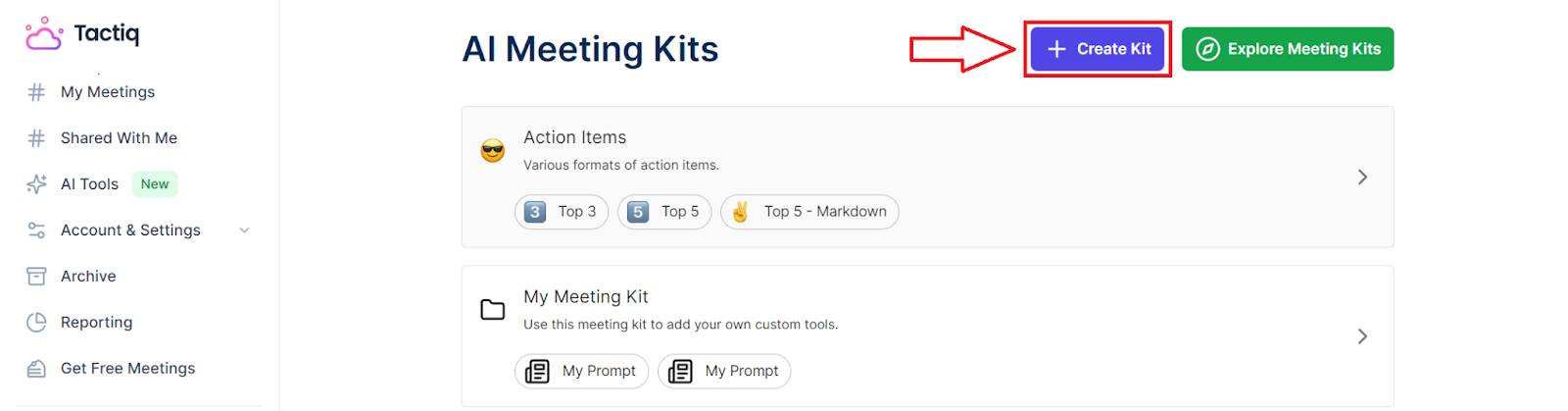1568x411 pixels.
Task: Click the Archive box icon
Action: click(36, 277)
